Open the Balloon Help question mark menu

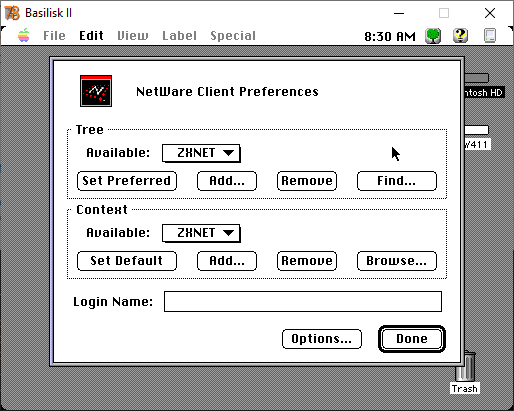point(460,35)
